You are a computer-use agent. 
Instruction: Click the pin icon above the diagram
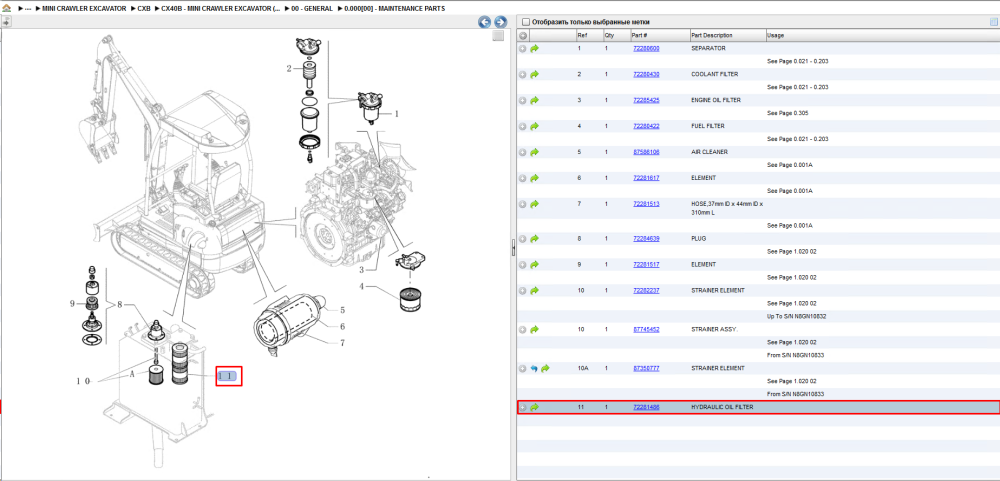(x=6, y=22)
